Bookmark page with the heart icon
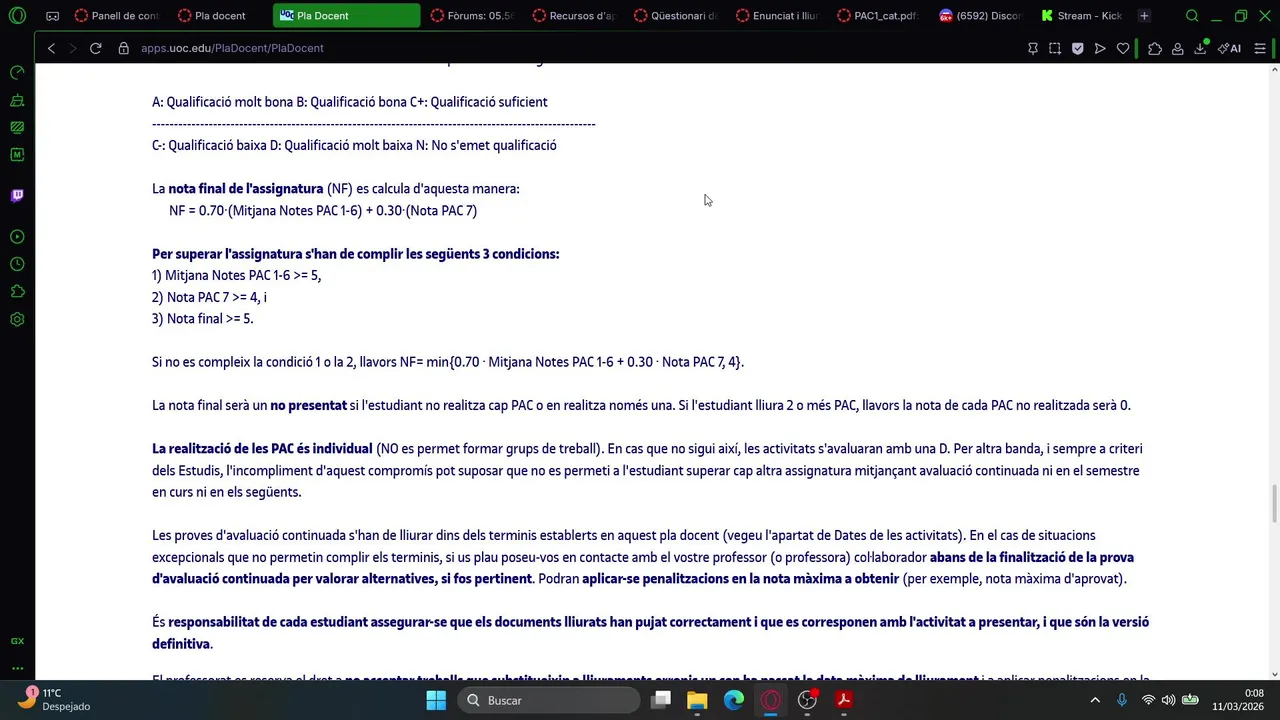Viewport: 1280px width, 720px height. 1123,48
